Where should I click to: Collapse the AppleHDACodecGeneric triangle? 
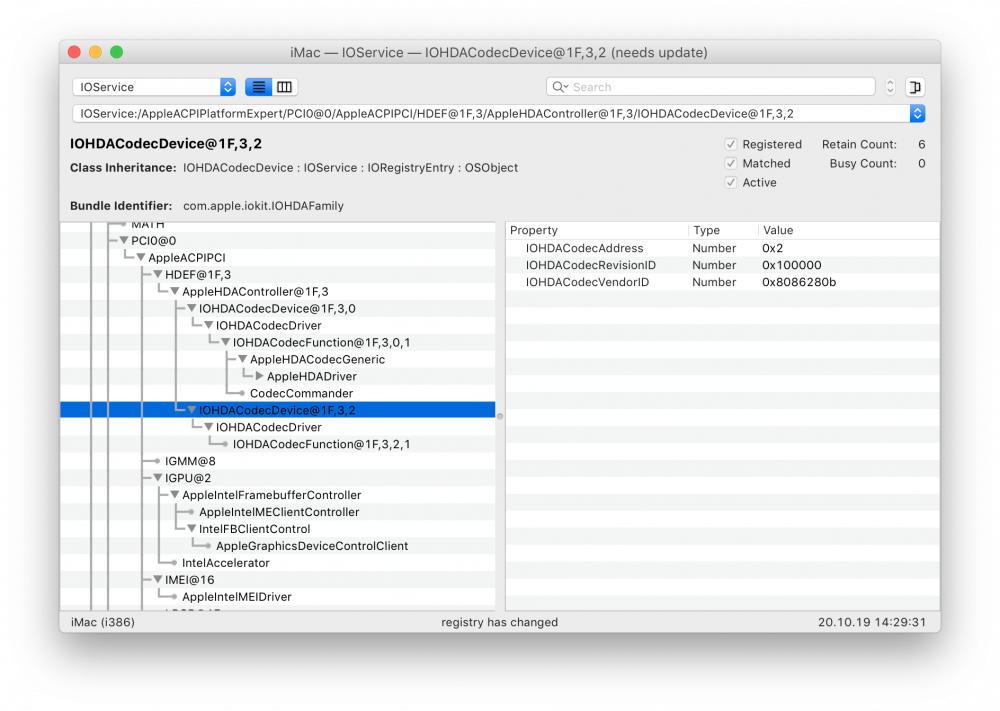(x=242, y=359)
